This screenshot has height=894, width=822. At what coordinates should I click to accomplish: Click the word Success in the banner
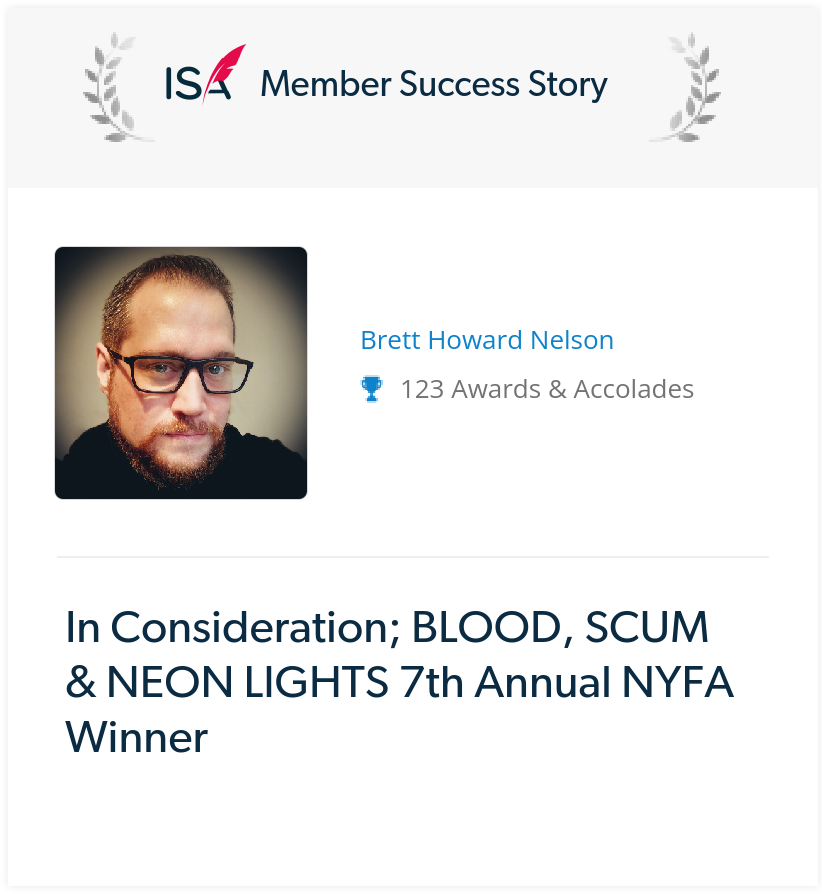point(459,84)
